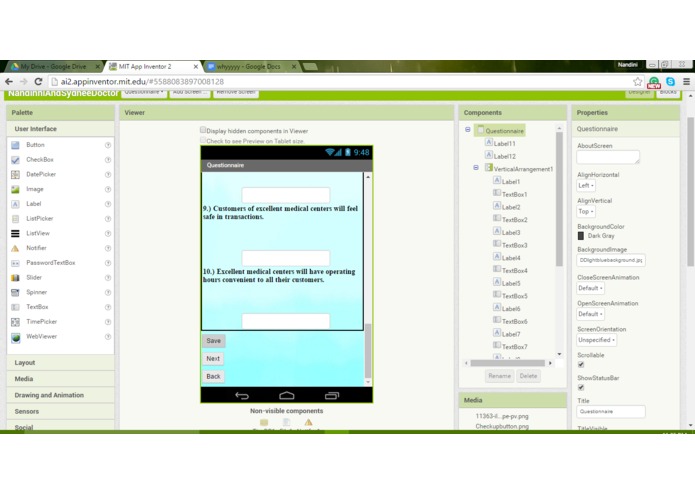The height and width of the screenshot is (494, 695).
Task: Collapse the User Interface palette section
Action: coord(60,129)
